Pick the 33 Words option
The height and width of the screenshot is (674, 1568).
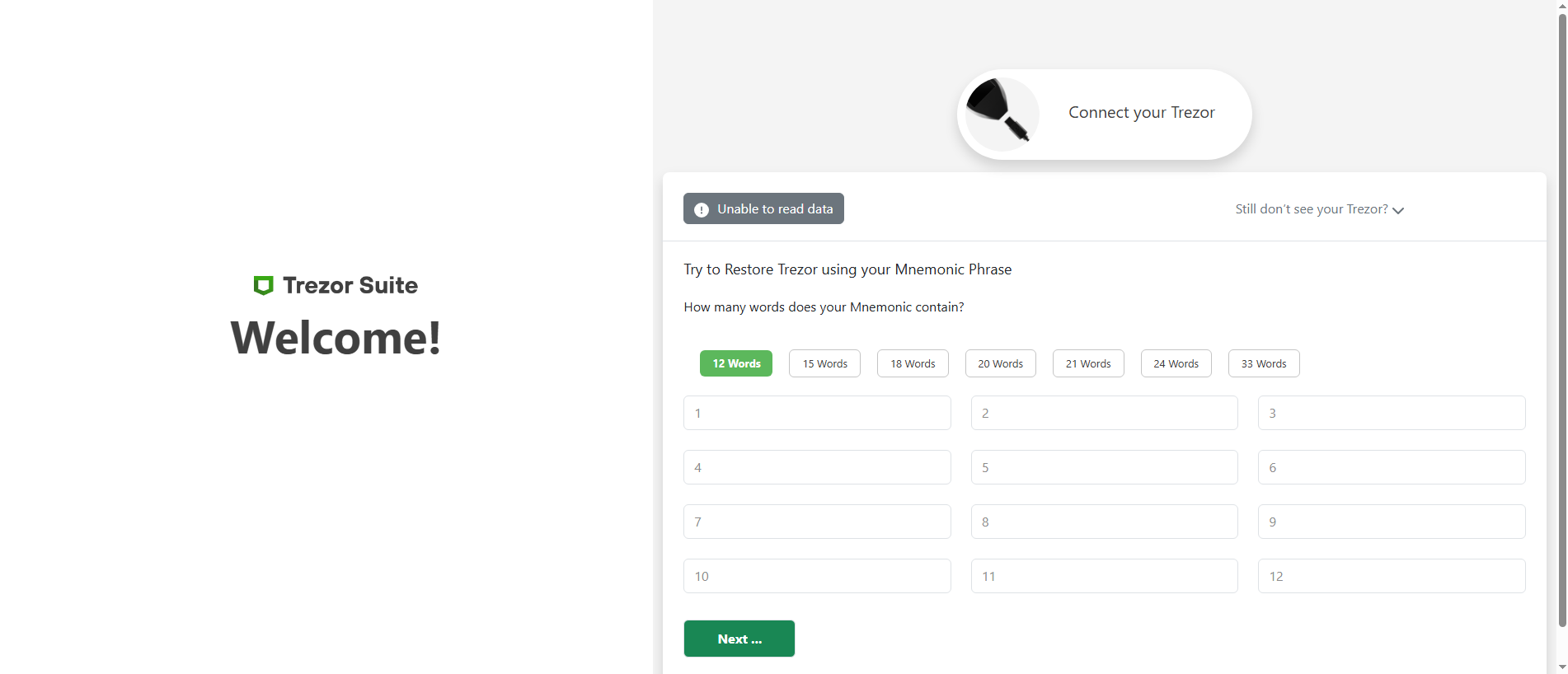pos(1264,363)
